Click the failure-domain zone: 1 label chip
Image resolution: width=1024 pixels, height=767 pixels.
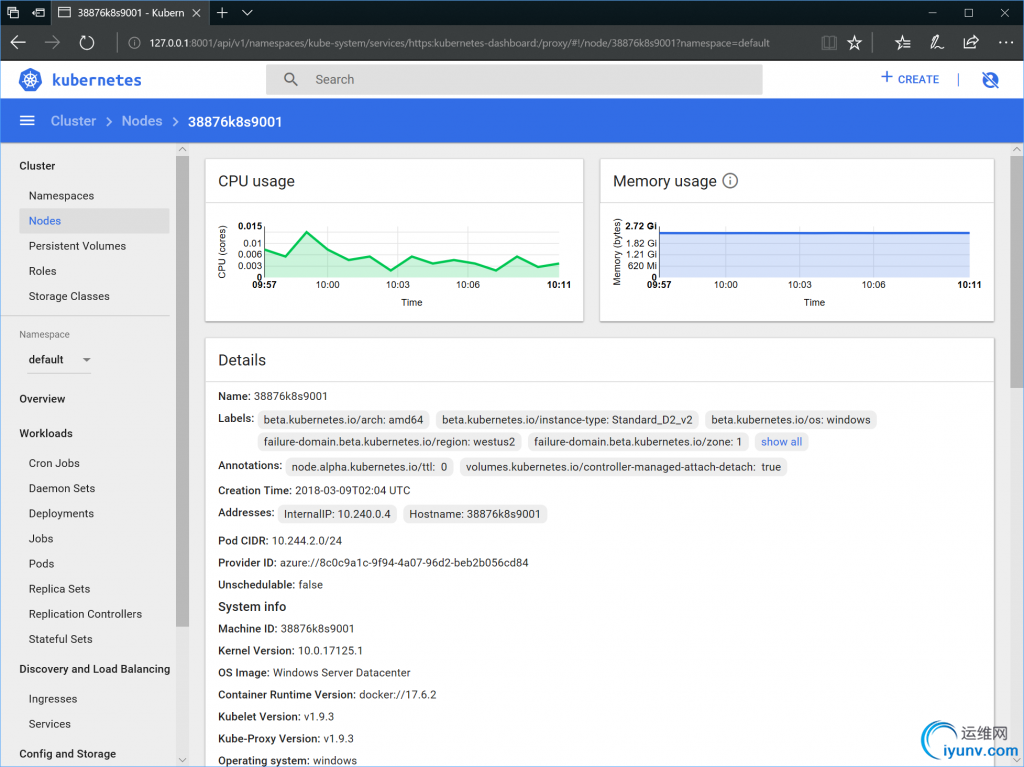(637, 442)
